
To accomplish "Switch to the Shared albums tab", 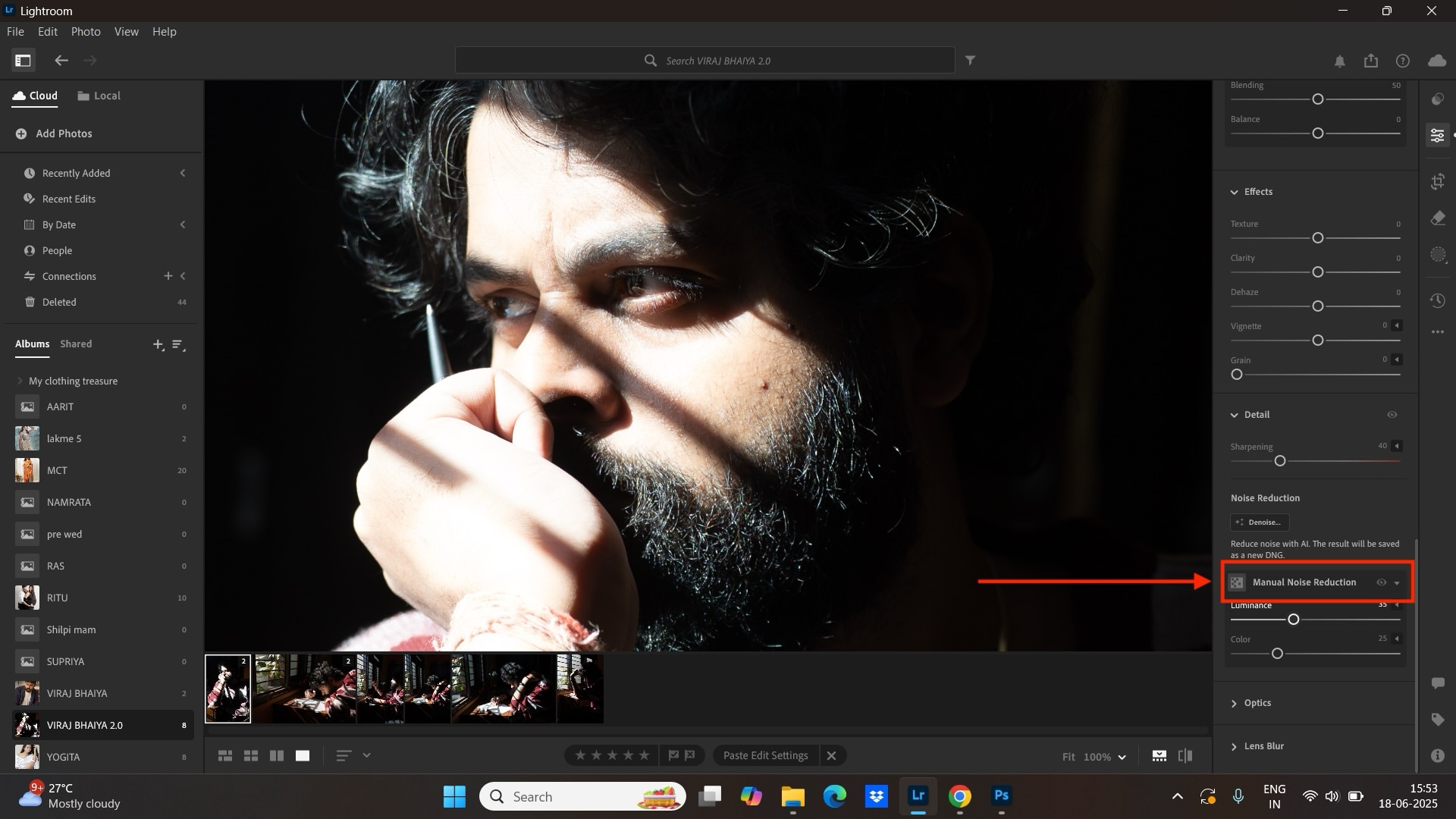I will coord(76,344).
